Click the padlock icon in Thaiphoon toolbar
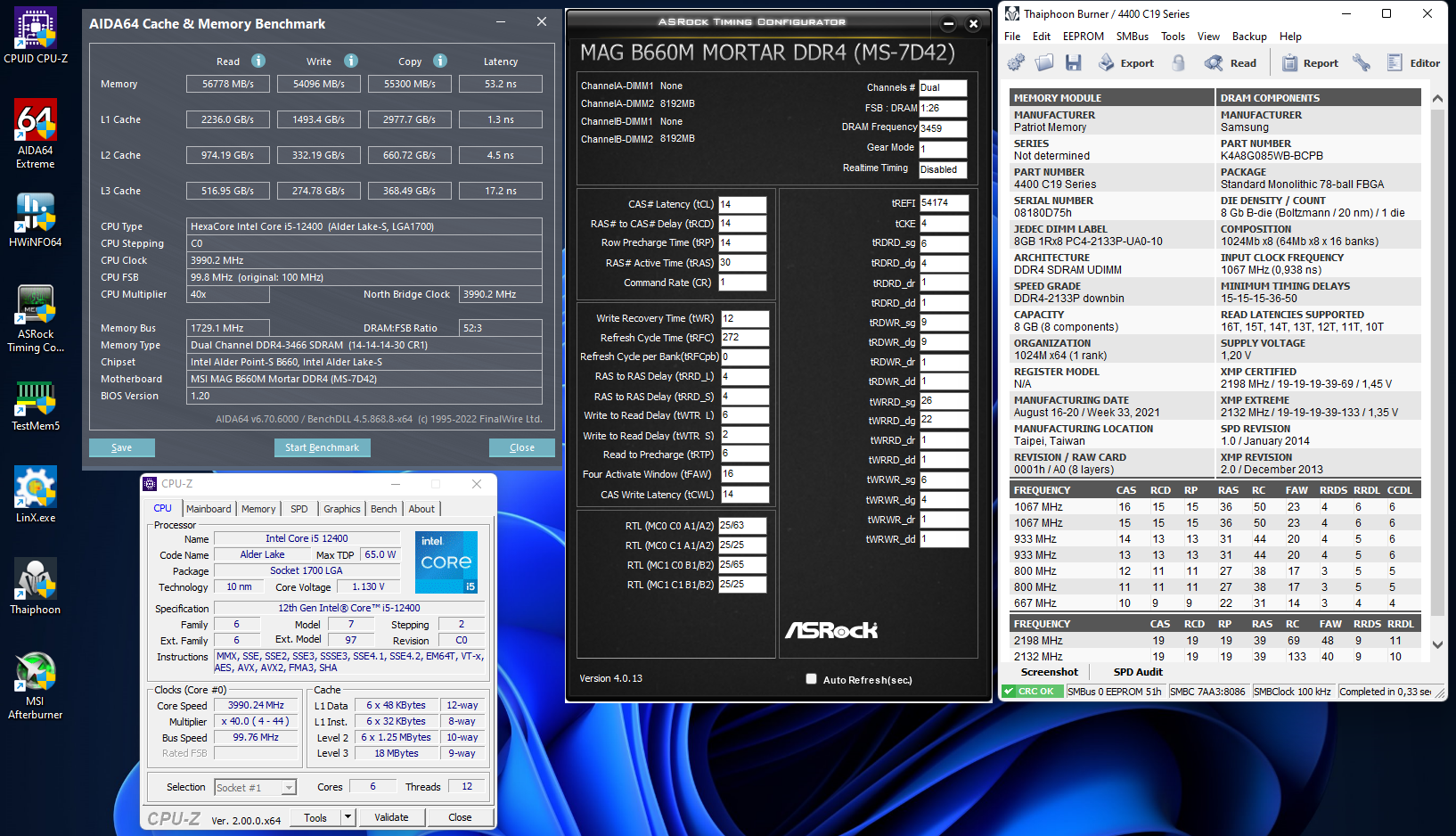The width and height of the screenshot is (1456, 836). click(x=1179, y=62)
